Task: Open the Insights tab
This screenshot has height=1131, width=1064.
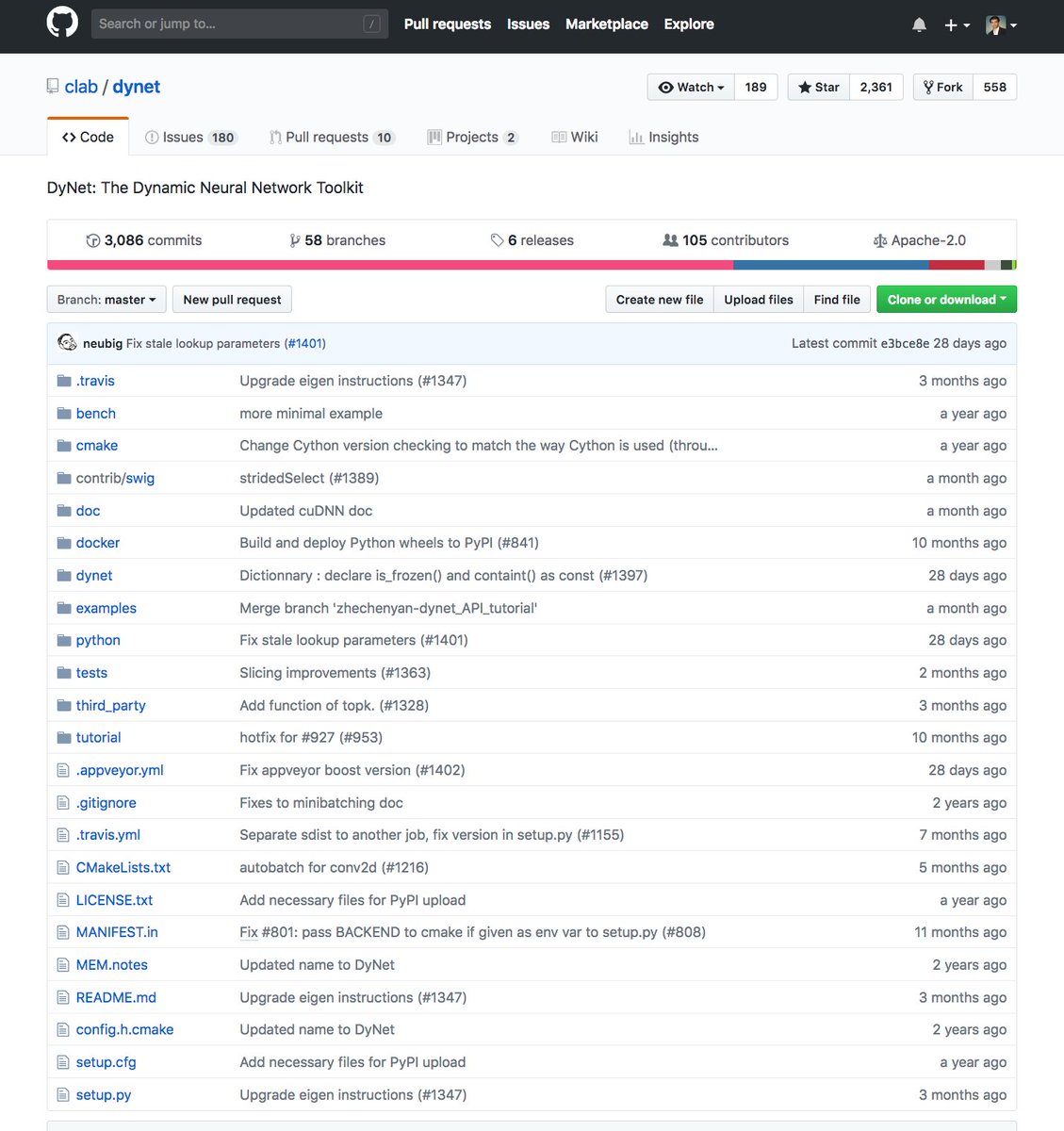Action: 663,137
